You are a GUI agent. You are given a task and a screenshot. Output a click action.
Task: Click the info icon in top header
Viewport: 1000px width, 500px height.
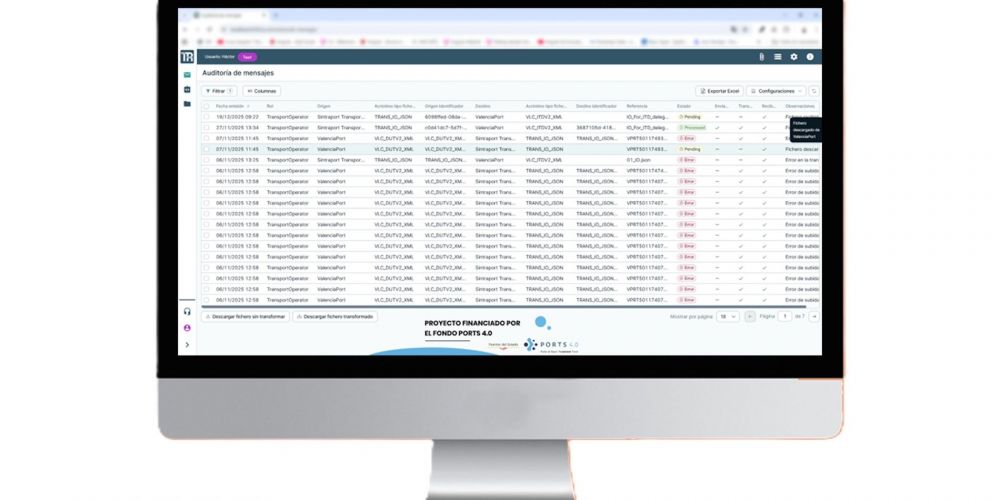[810, 57]
